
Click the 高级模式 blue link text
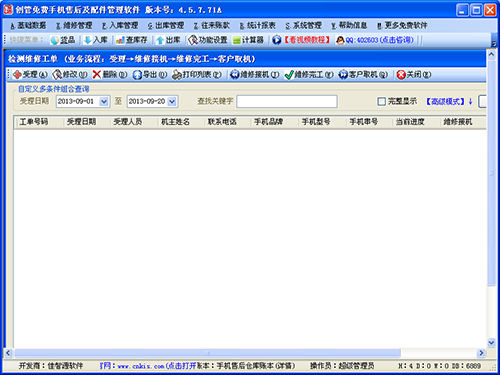coord(445,101)
